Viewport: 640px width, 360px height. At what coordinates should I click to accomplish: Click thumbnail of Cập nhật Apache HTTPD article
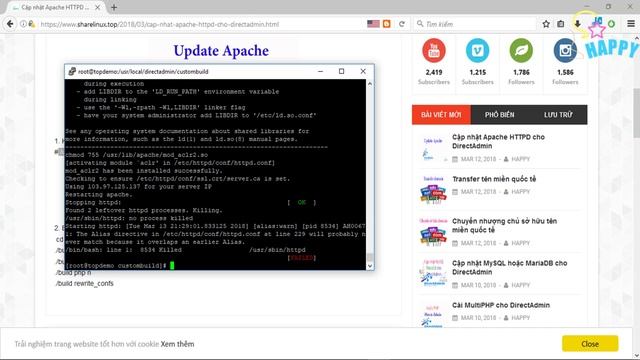click(x=433, y=149)
